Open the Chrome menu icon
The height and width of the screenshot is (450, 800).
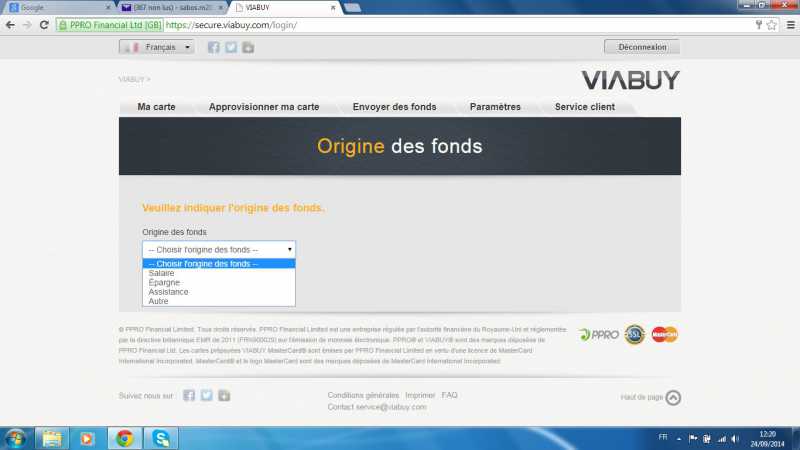790,24
